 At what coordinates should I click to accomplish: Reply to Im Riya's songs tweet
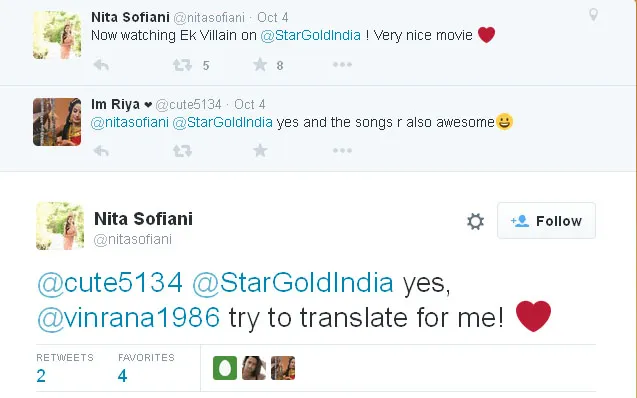(x=101, y=151)
